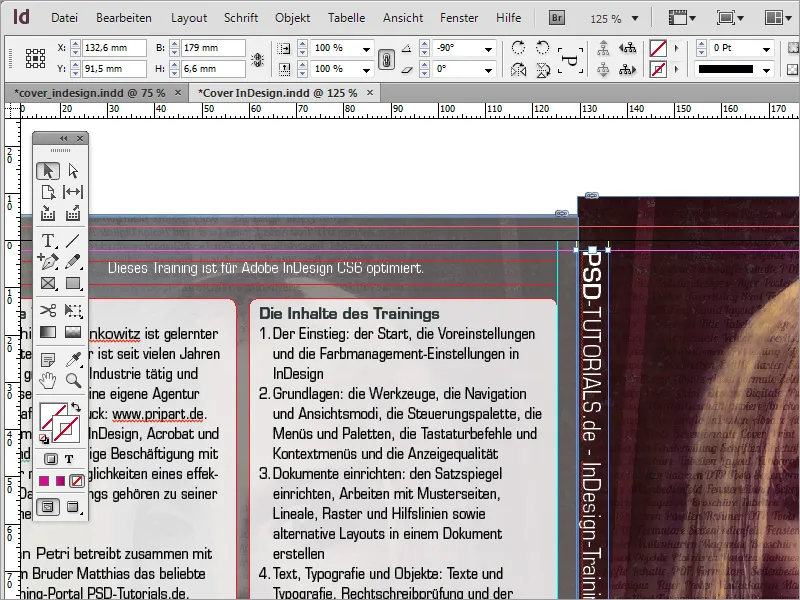The width and height of the screenshot is (800, 600).
Task: Click the X position field 132,6 mm
Action: pos(114,48)
